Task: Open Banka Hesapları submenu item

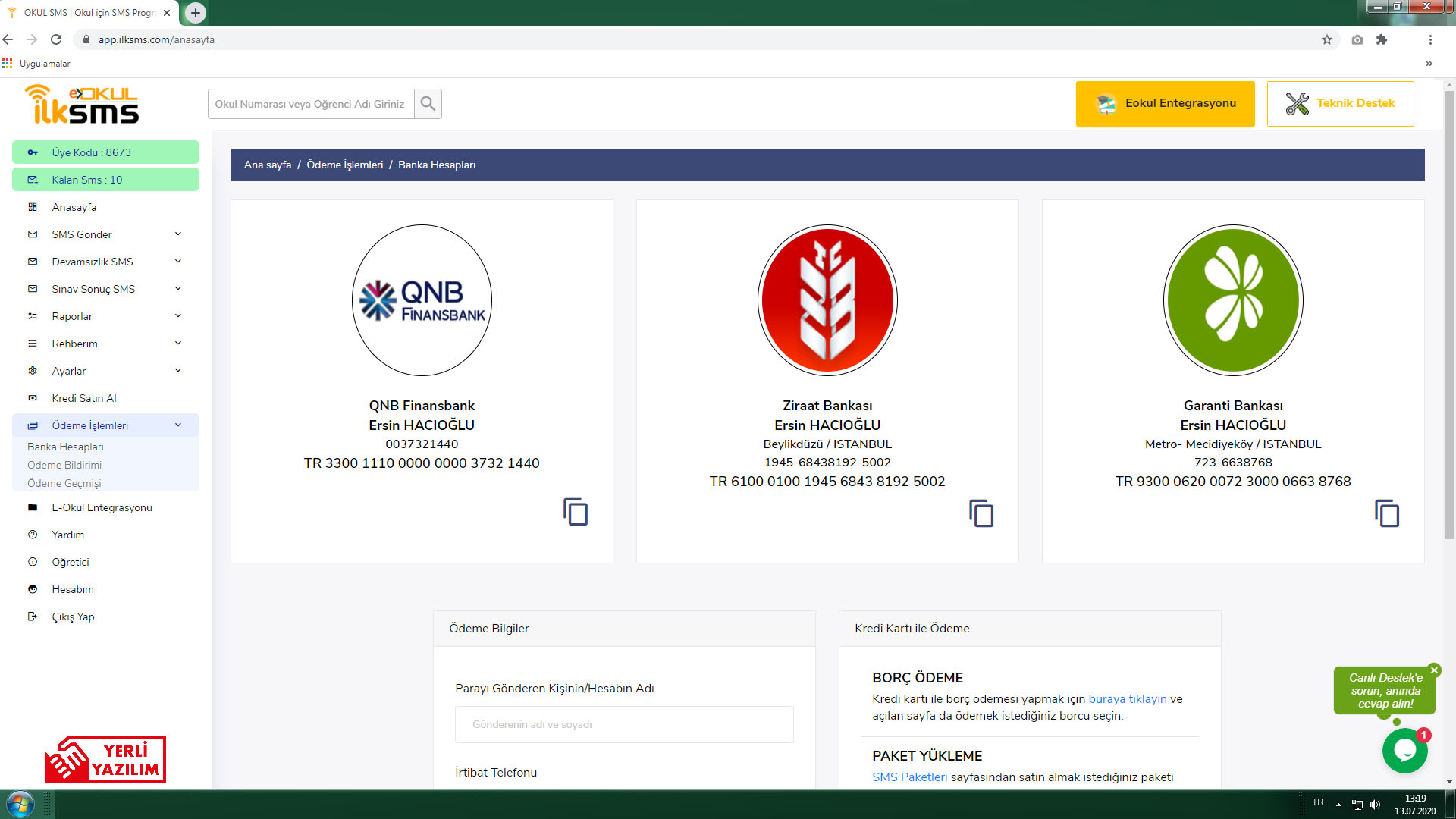Action: click(x=65, y=447)
